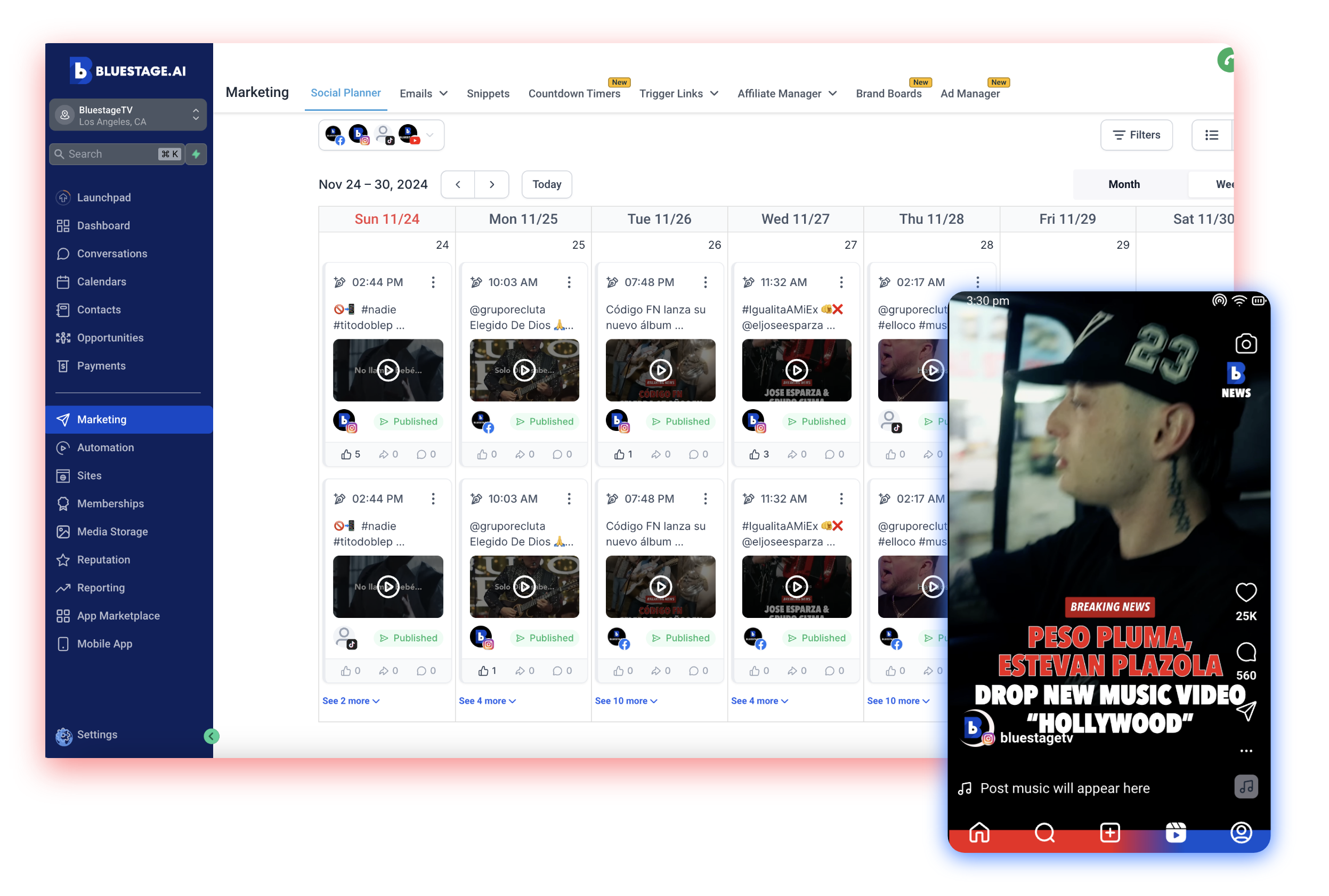Click the green lightning quick action icon
This screenshot has height=896, width=1329.
tap(196, 154)
